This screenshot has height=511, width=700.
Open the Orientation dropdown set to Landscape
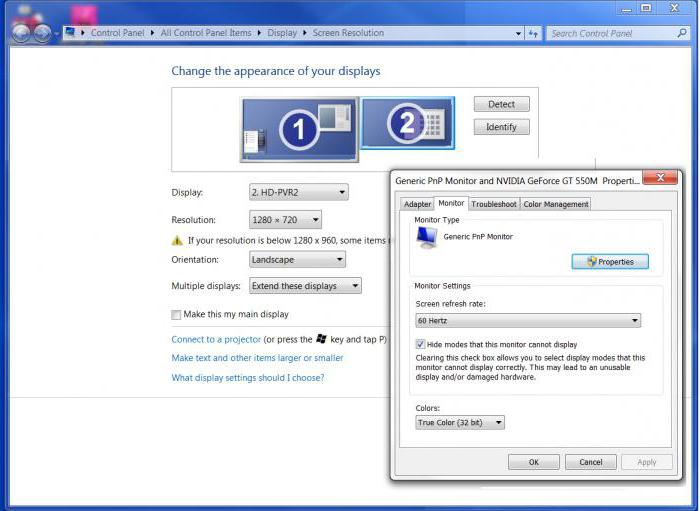point(297,259)
